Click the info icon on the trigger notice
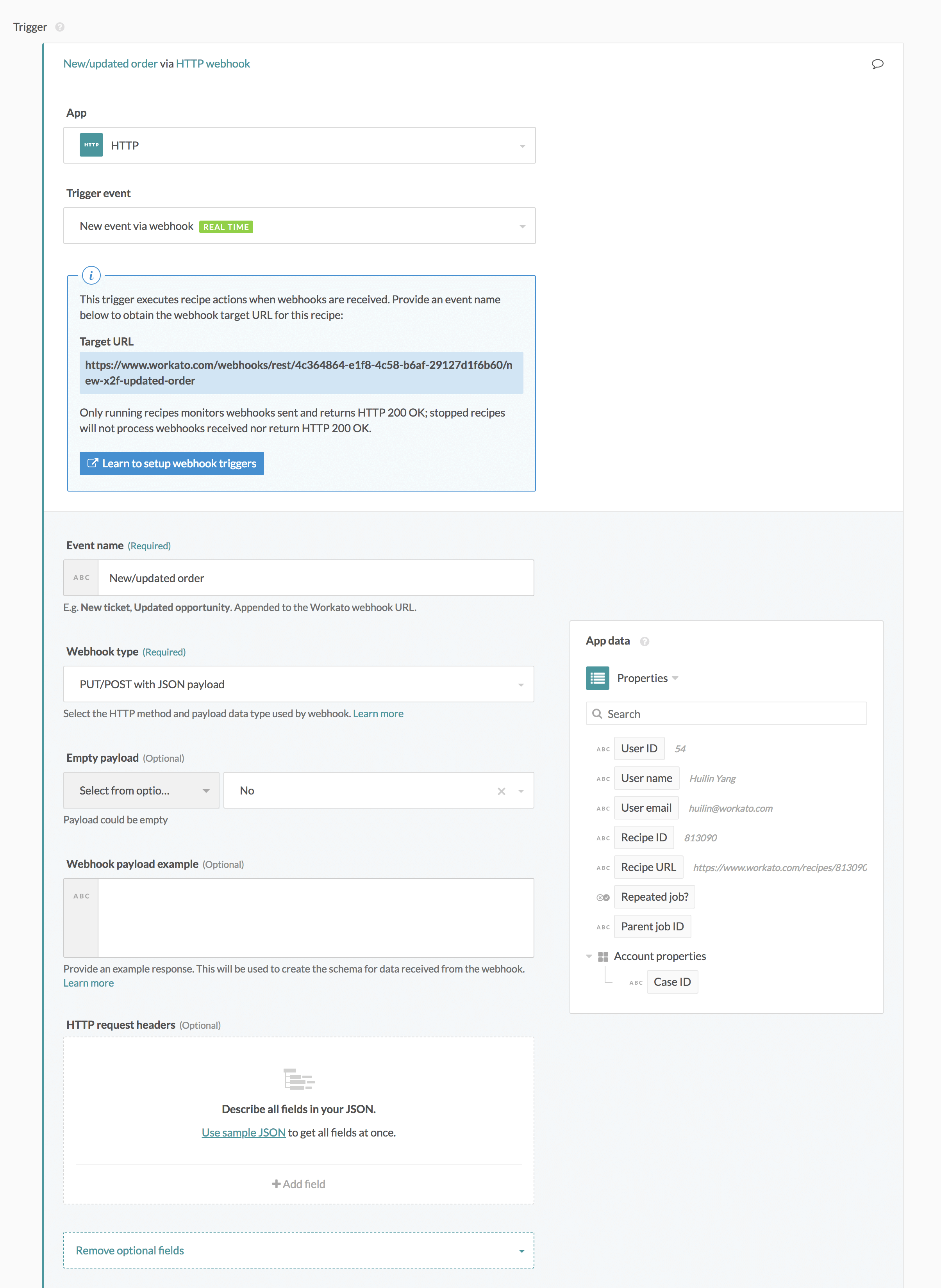Image resolution: width=941 pixels, height=1288 pixels. tap(91, 276)
